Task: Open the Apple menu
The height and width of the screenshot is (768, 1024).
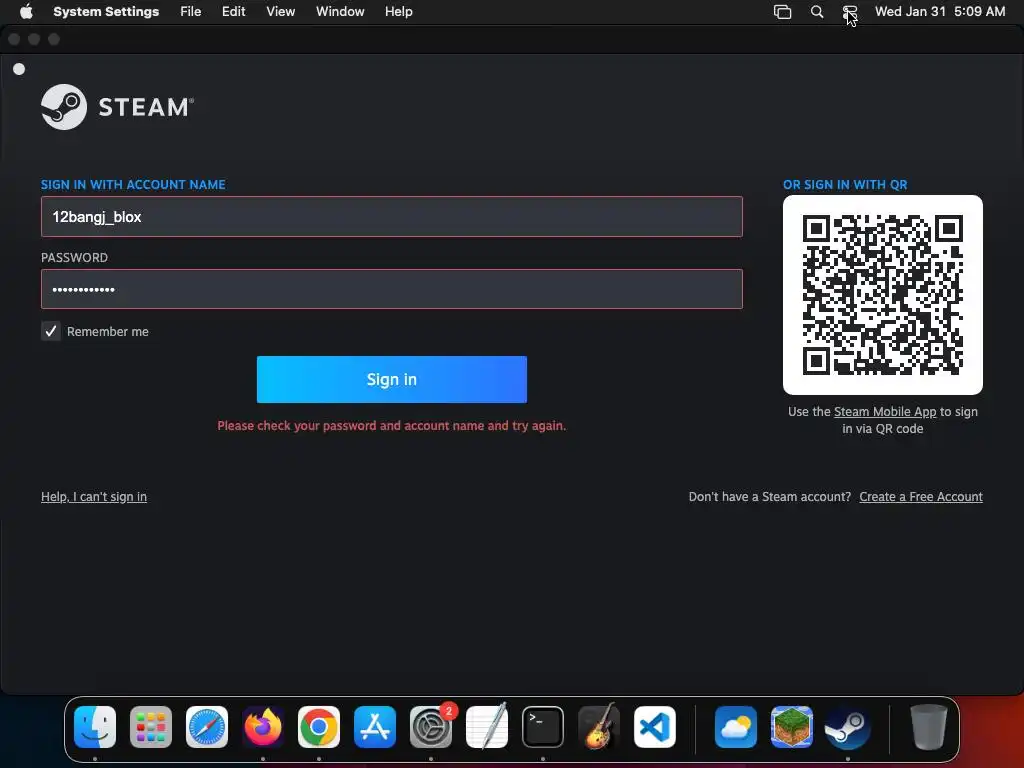Action: (x=26, y=11)
